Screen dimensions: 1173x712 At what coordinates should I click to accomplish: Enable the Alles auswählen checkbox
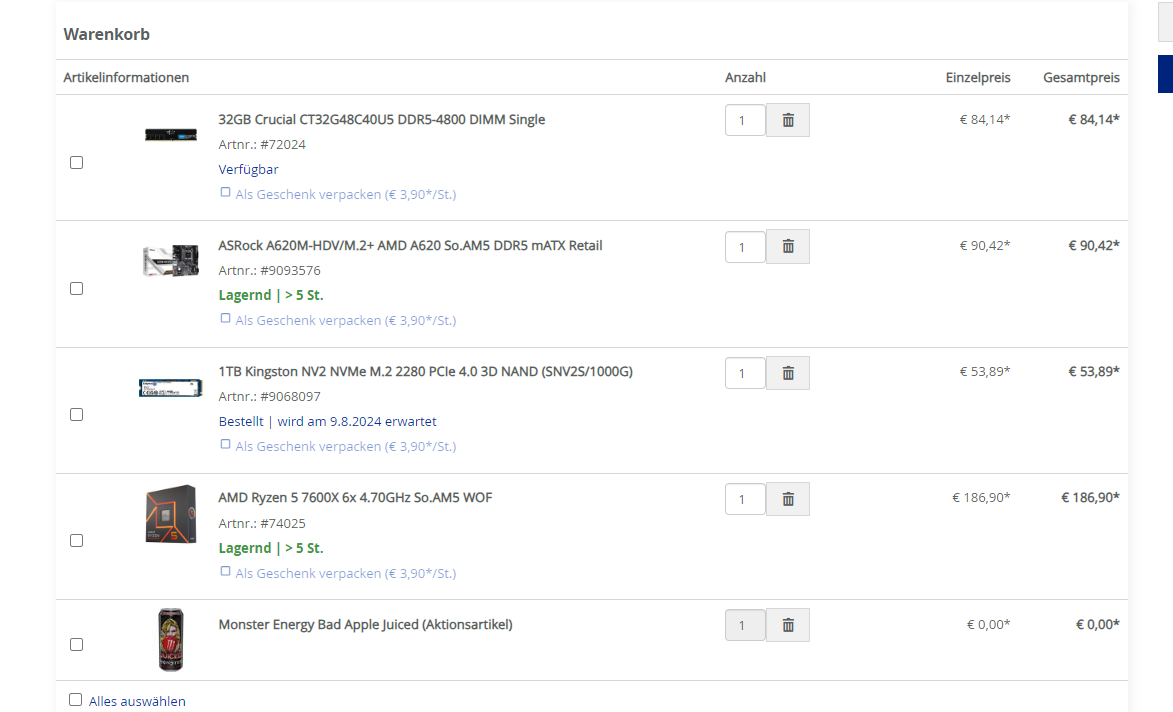click(76, 700)
